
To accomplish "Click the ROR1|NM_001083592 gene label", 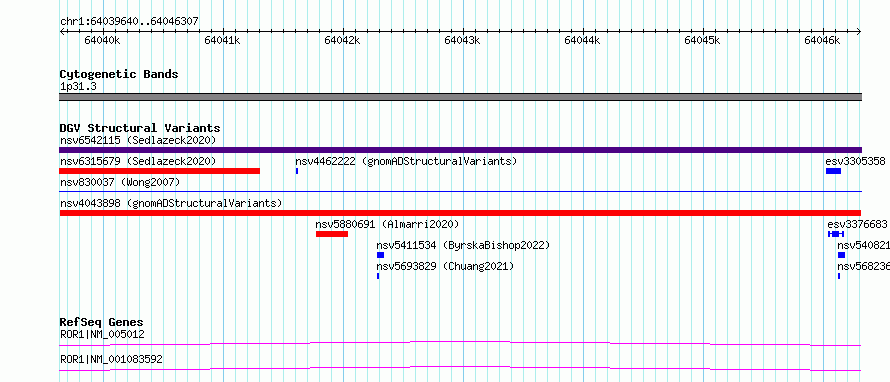I will point(111,359).
